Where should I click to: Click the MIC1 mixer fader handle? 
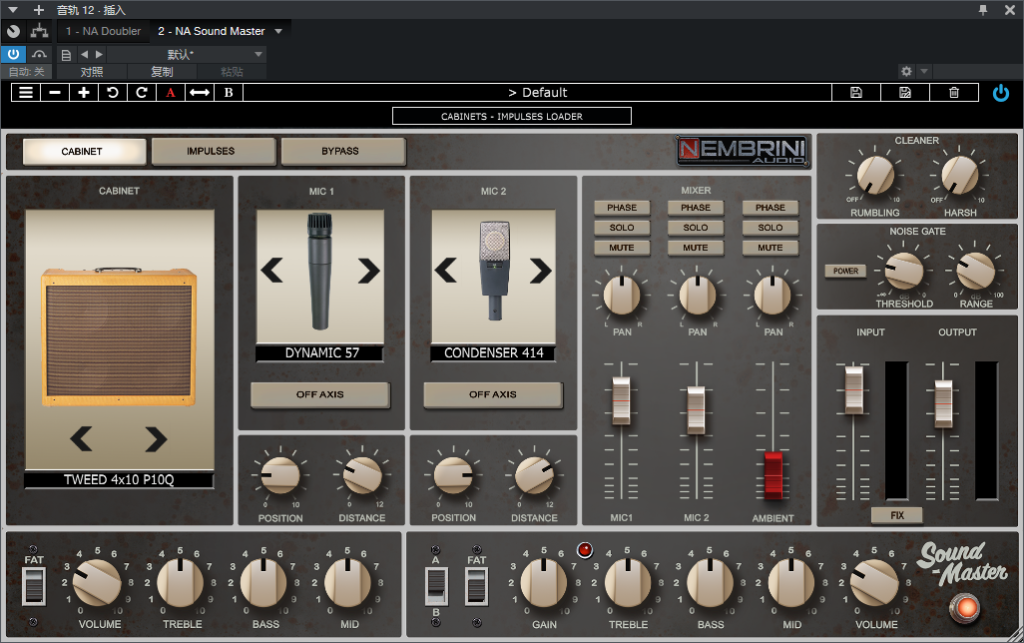pos(621,401)
